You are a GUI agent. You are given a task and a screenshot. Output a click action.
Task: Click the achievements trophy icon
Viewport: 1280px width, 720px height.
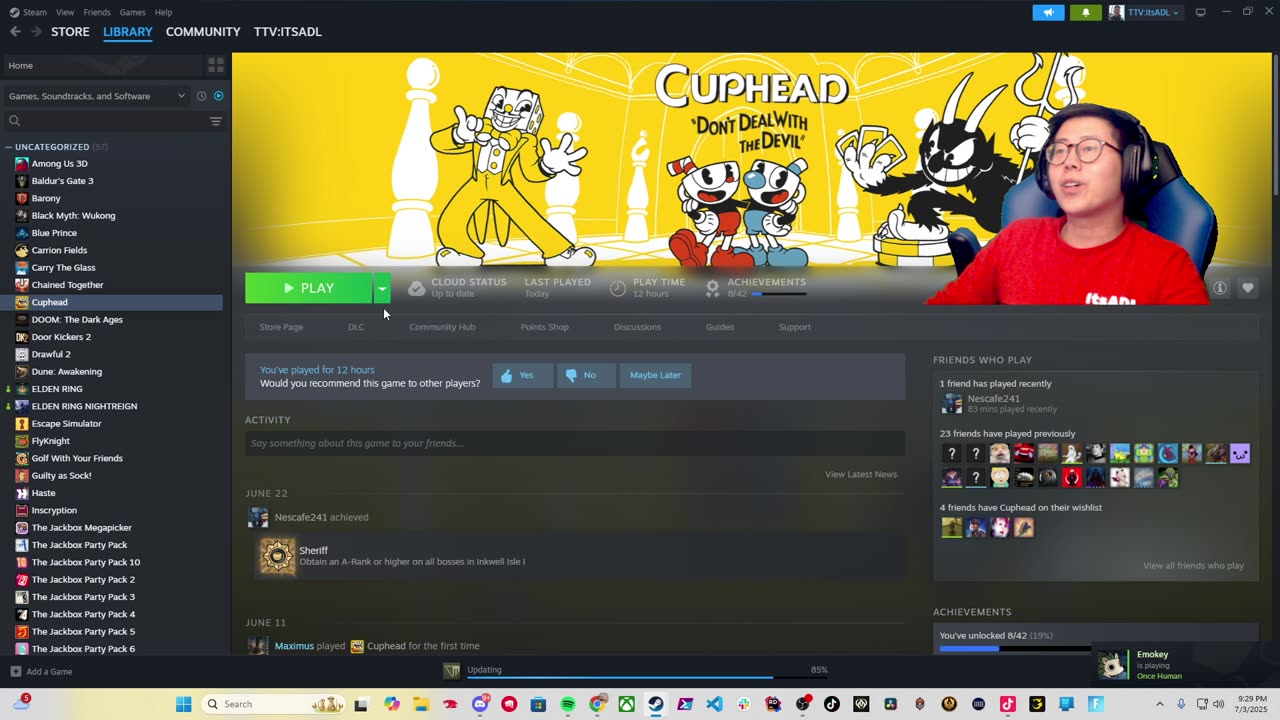[x=712, y=288]
